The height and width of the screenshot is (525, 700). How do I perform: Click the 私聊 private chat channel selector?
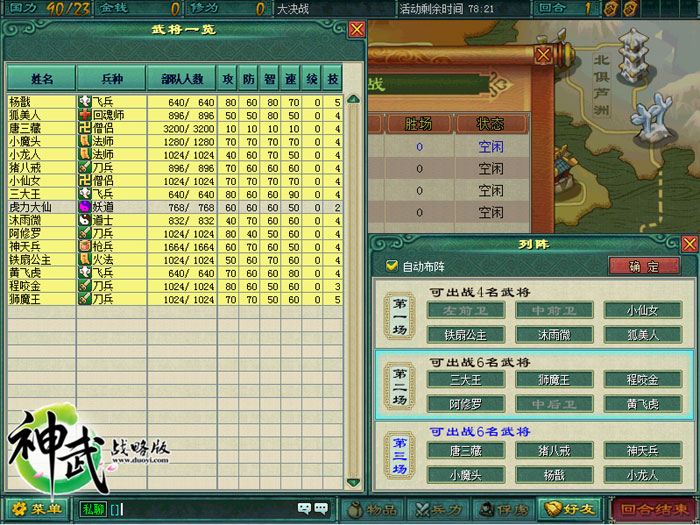pyautogui.click(x=92, y=510)
